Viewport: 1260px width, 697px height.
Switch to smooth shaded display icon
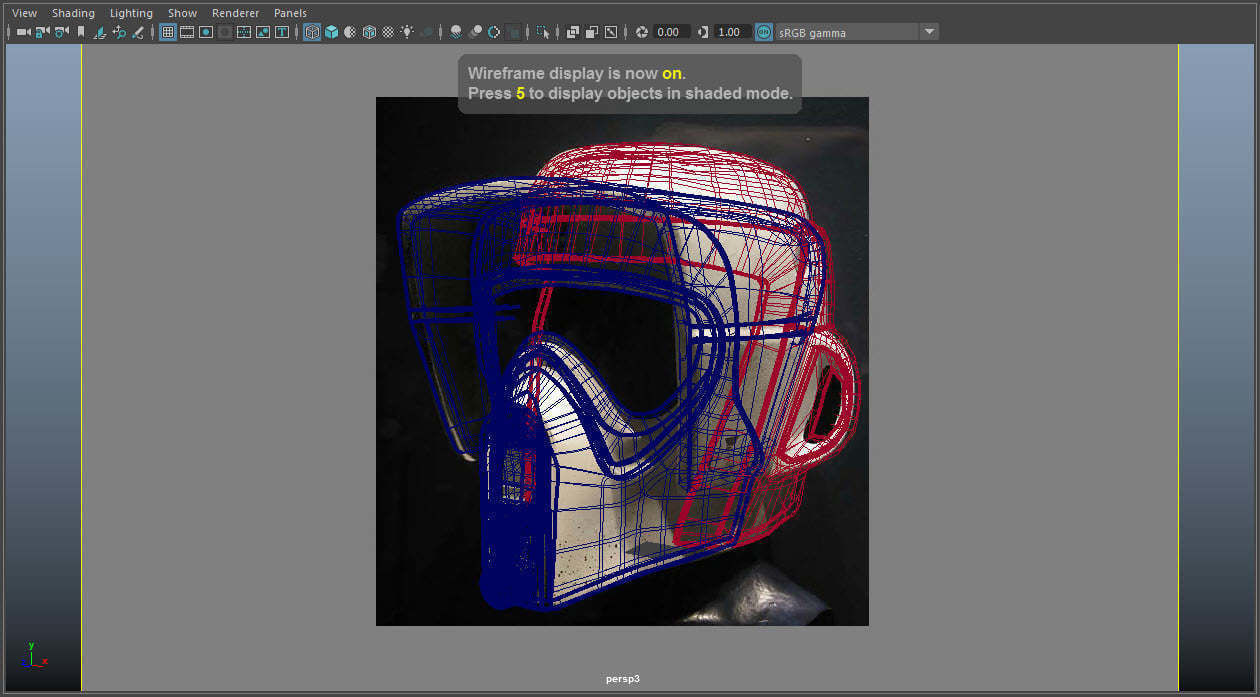coord(331,31)
